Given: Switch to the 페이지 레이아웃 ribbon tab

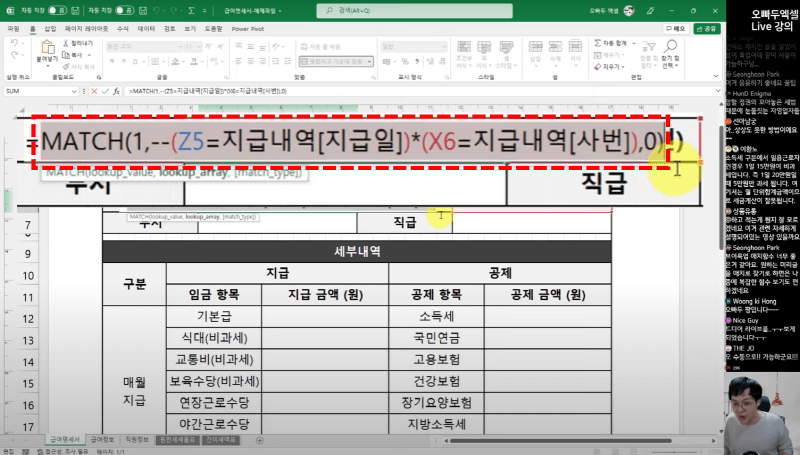Looking at the screenshot, I should 86,29.
